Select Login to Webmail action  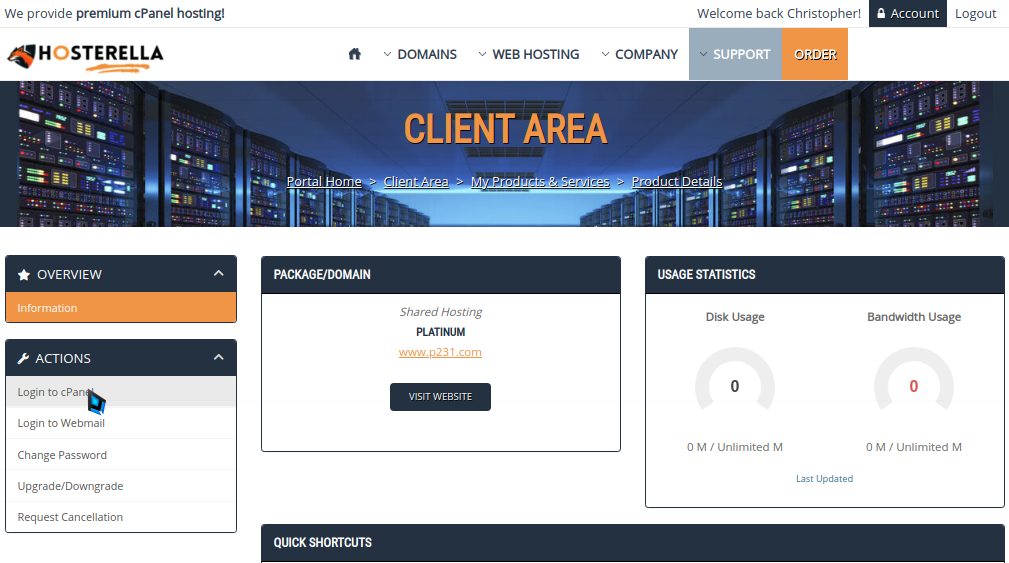pyautogui.click(x=61, y=423)
